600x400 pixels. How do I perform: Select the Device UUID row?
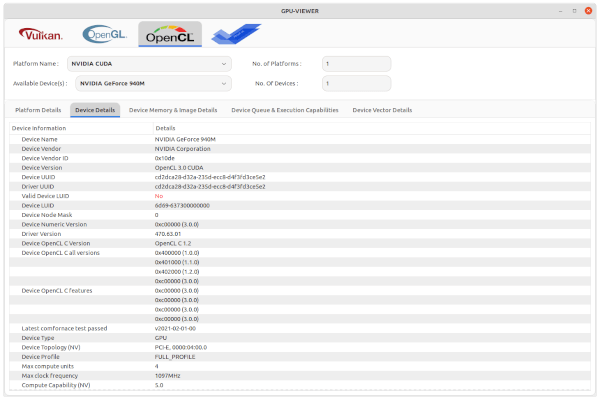click(x=300, y=177)
